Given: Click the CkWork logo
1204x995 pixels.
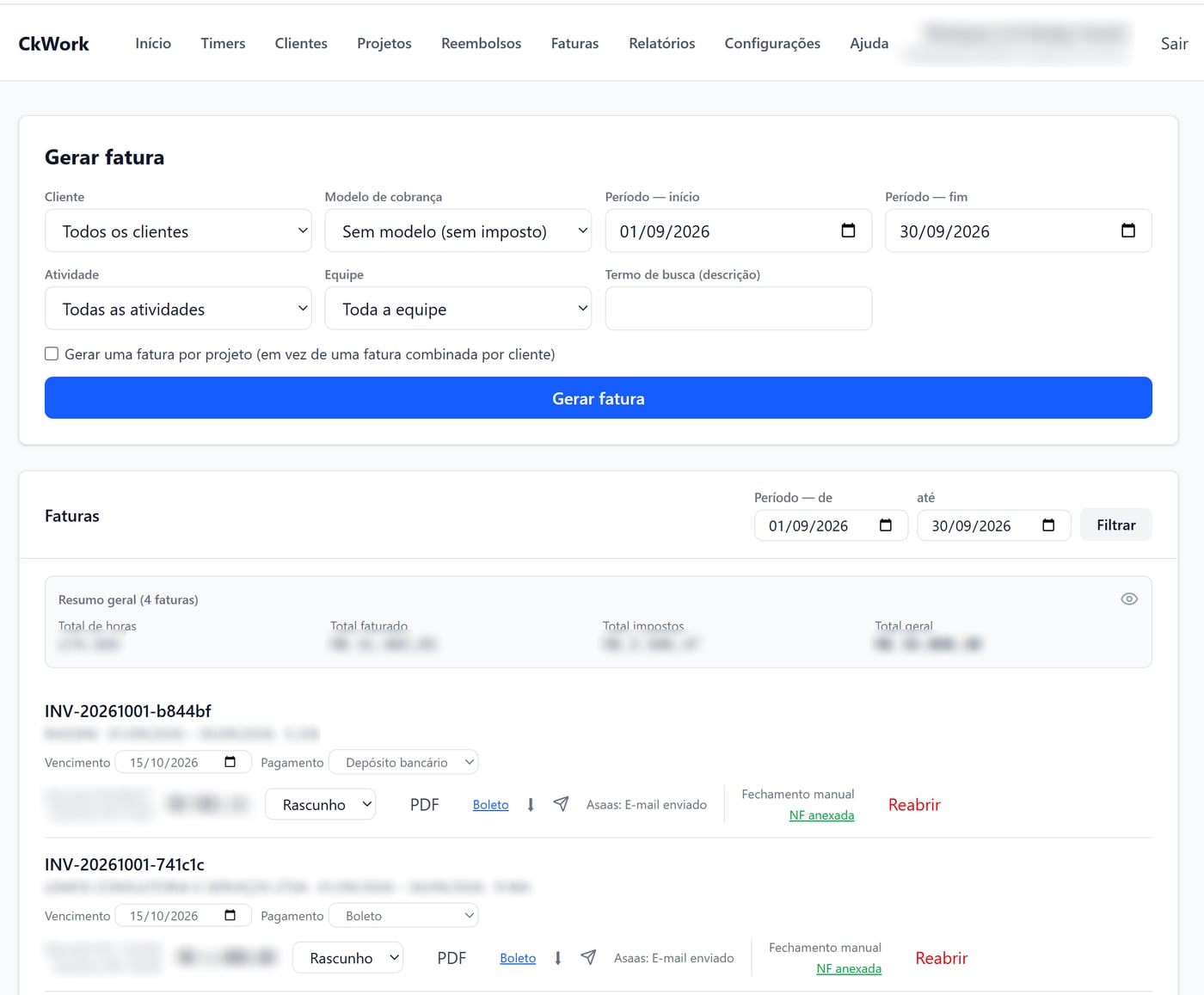Looking at the screenshot, I should pos(53,44).
